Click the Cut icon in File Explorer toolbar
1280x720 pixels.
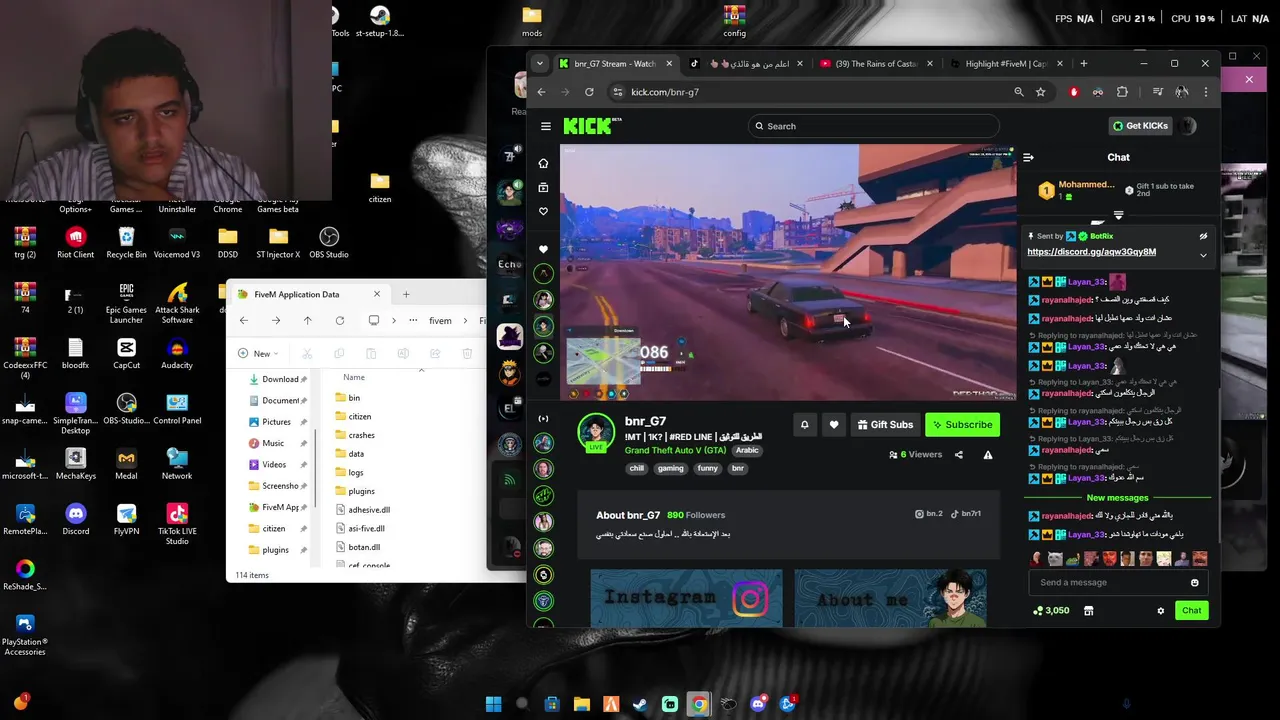coord(307,354)
